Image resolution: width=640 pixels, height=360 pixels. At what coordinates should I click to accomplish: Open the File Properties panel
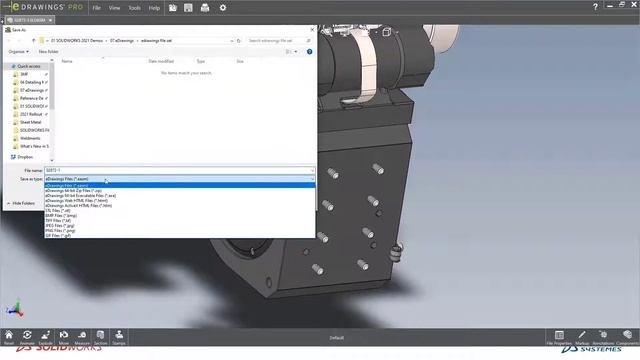click(559, 337)
